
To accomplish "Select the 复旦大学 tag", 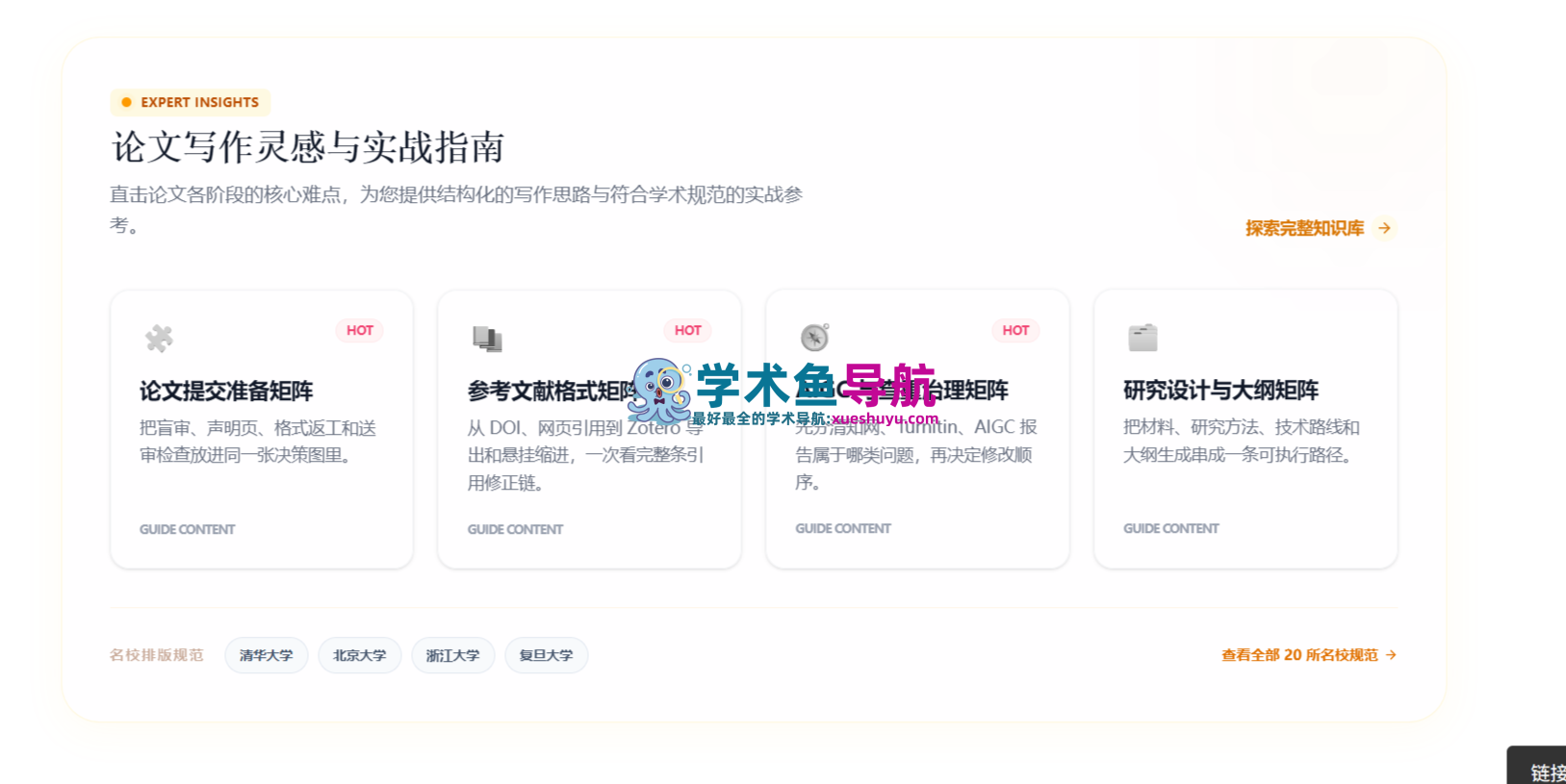I will (547, 655).
